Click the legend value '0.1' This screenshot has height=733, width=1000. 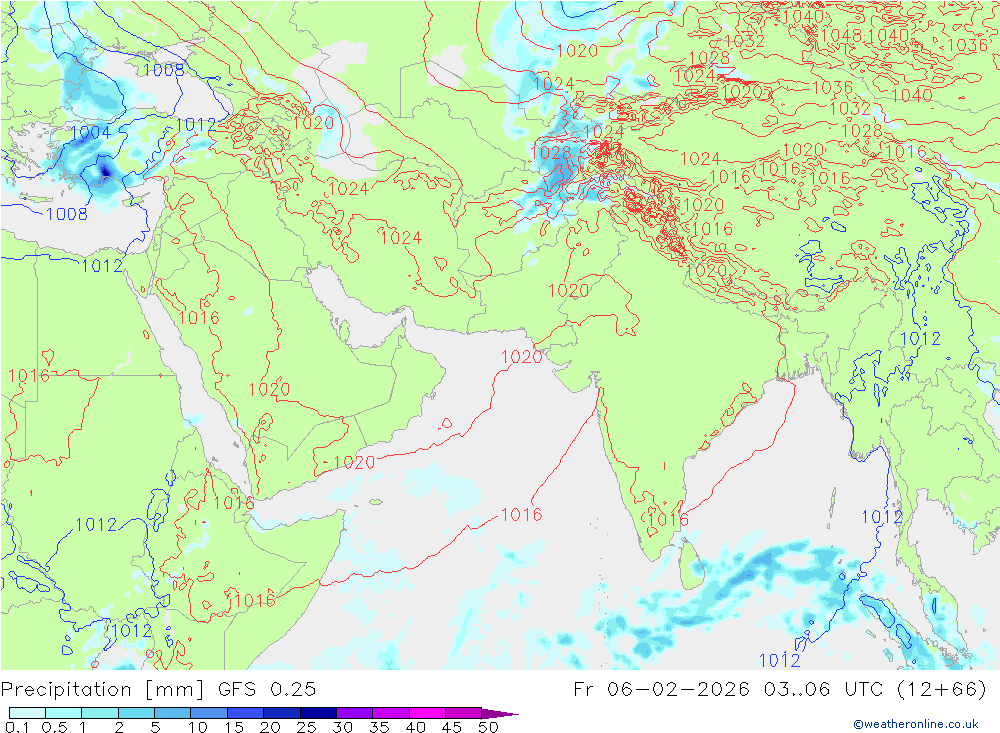[x=17, y=727]
